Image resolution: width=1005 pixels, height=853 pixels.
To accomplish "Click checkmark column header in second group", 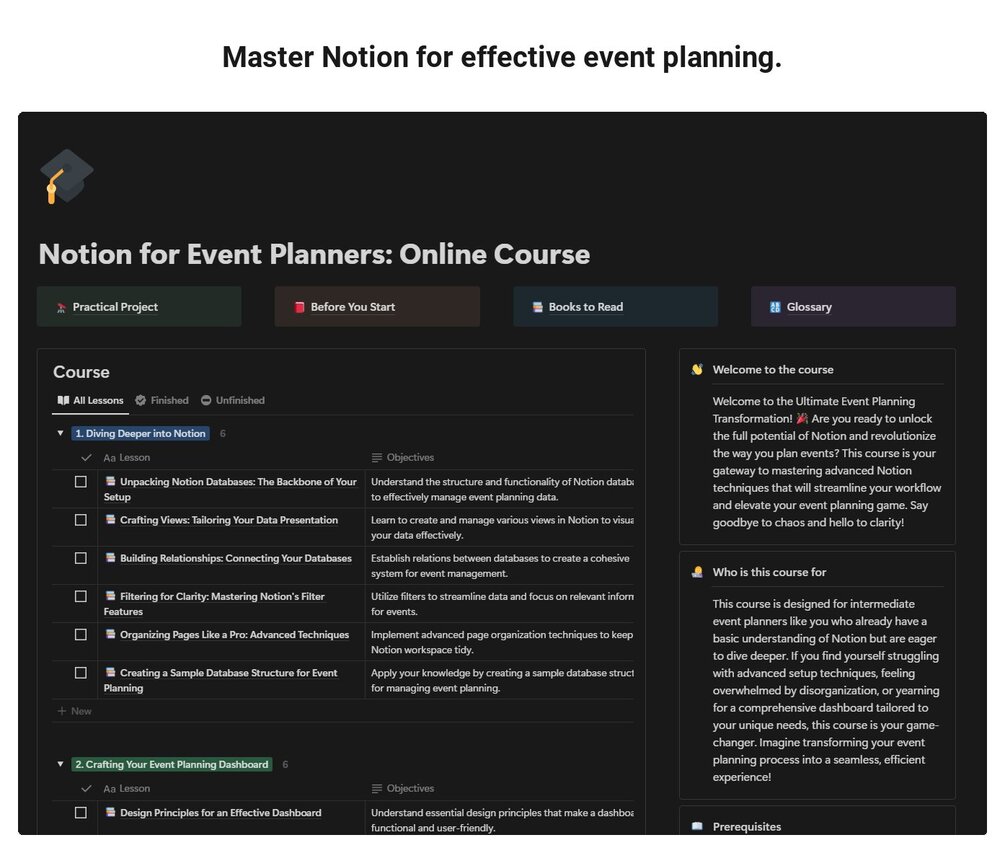I will [x=87, y=789].
